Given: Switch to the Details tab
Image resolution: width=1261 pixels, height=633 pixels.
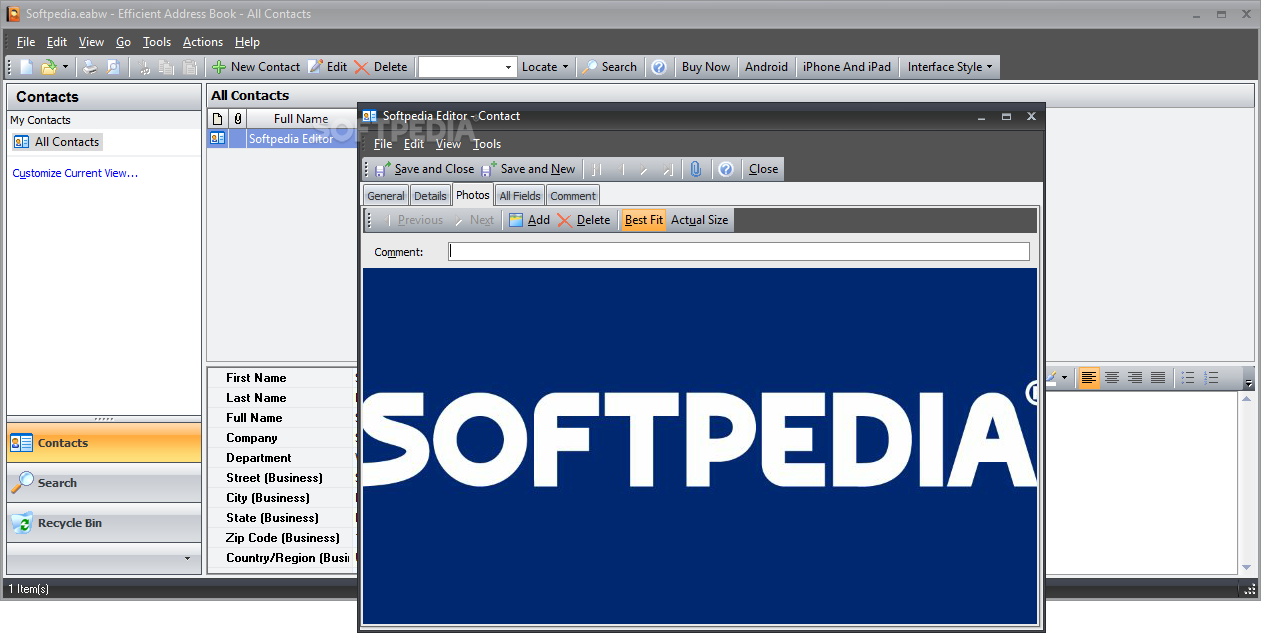Looking at the screenshot, I should click(430, 196).
